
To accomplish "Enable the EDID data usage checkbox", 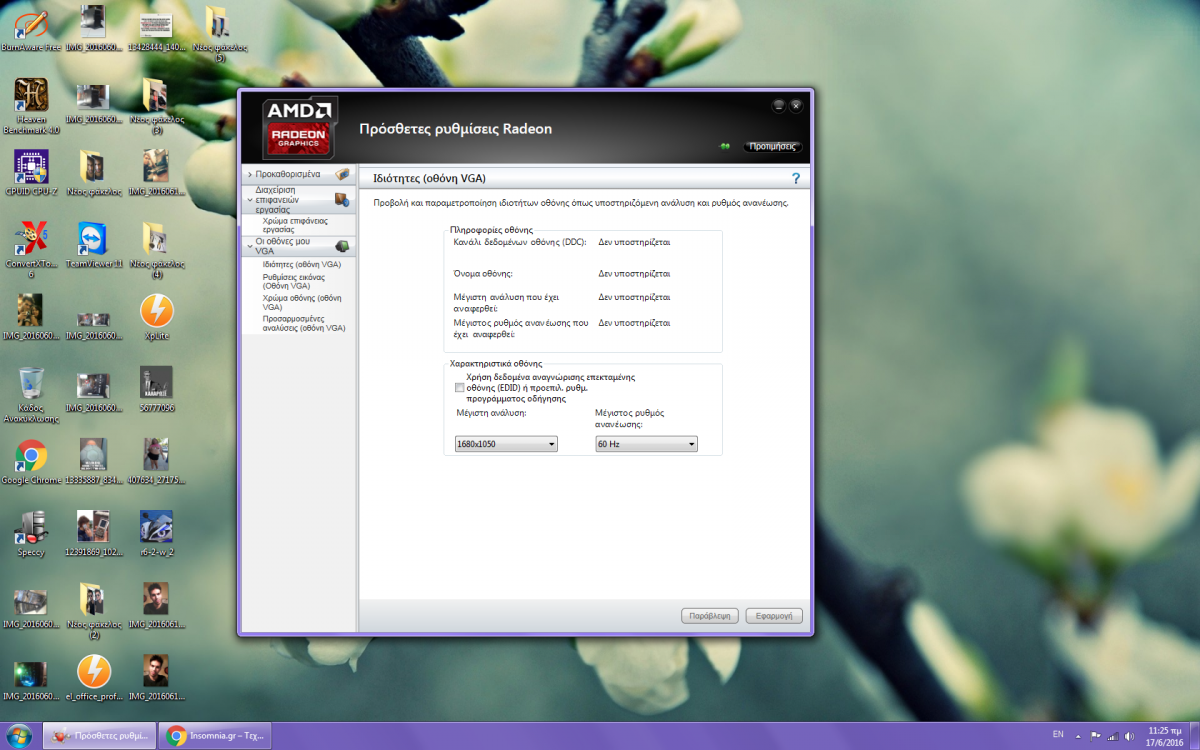I will tap(460, 387).
